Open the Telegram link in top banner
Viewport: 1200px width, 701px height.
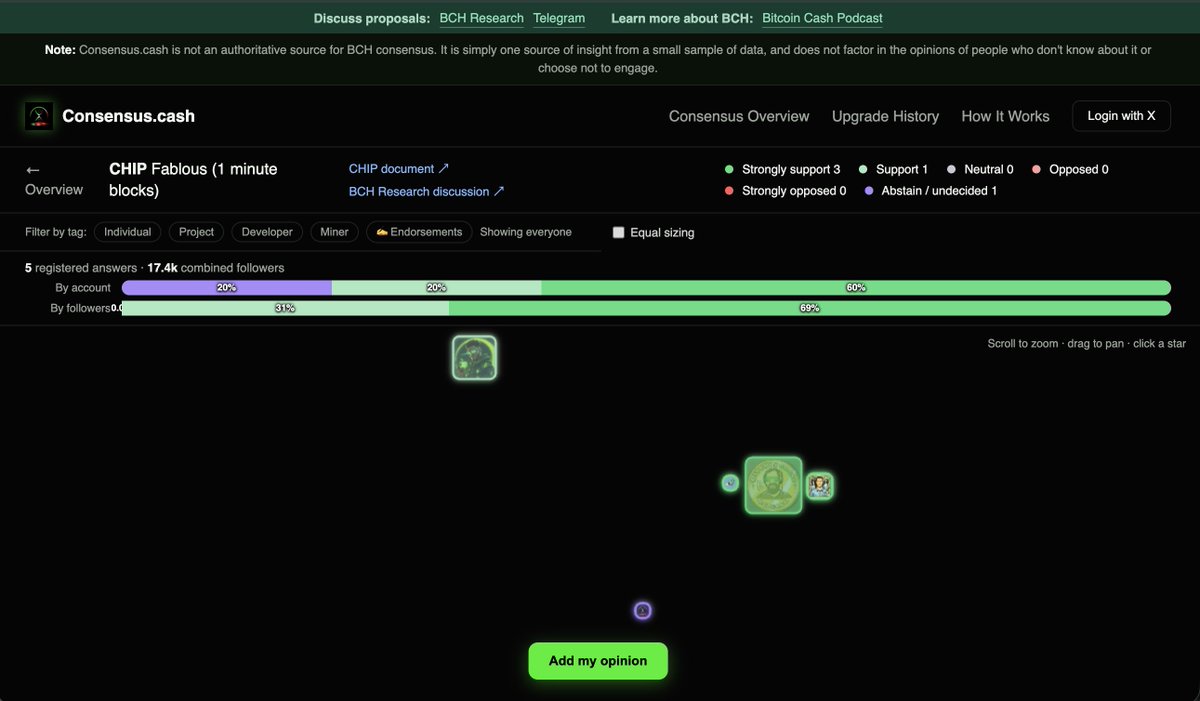coord(559,18)
